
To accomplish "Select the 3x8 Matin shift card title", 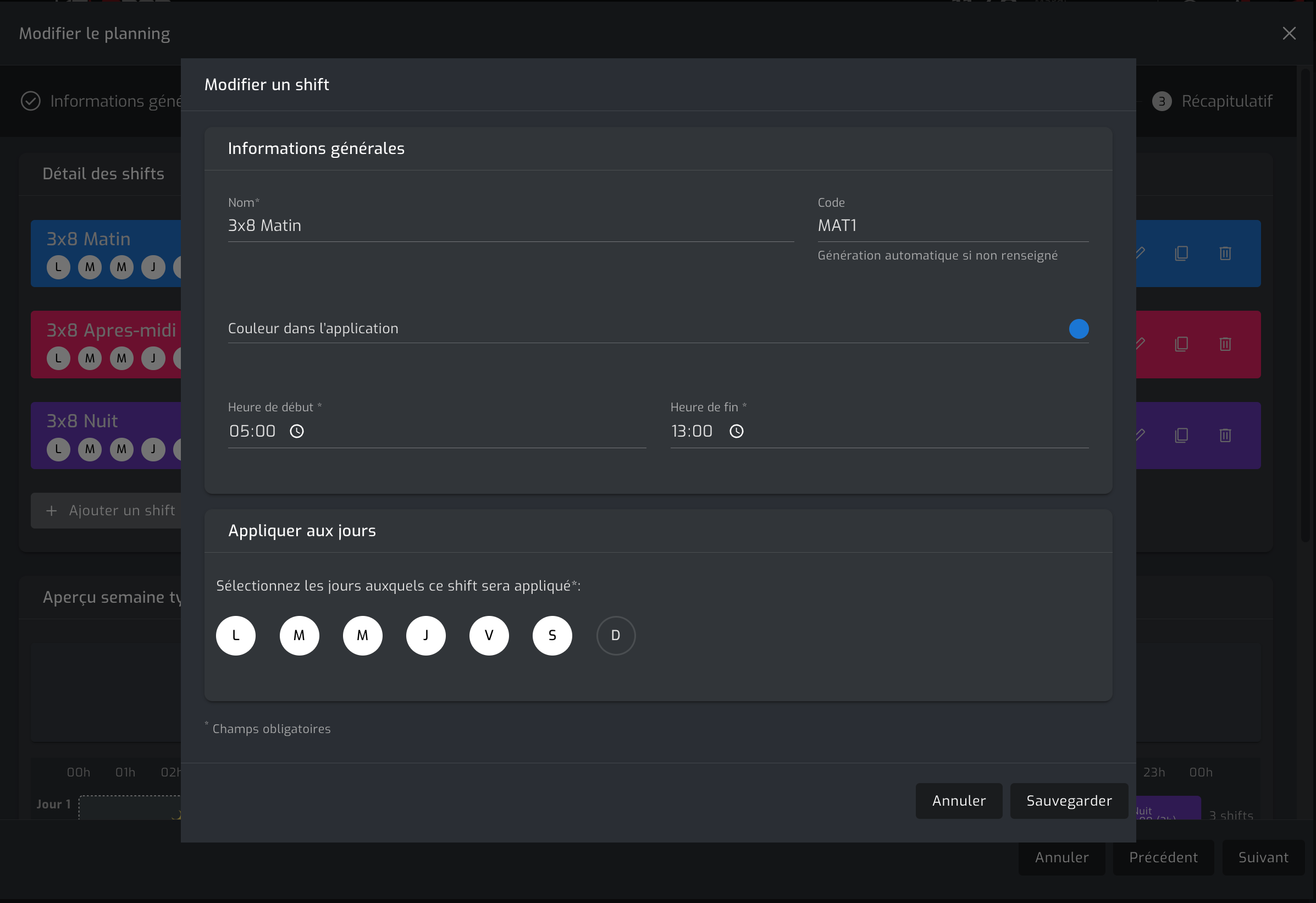I will point(89,239).
